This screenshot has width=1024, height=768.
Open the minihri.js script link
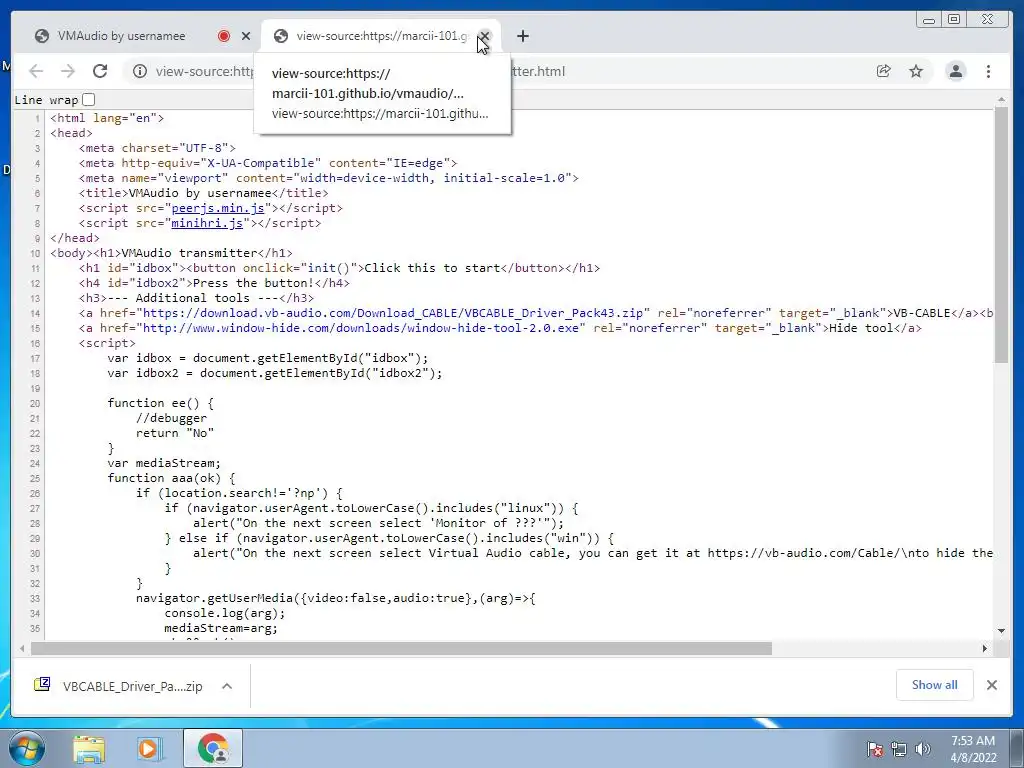pos(207,223)
